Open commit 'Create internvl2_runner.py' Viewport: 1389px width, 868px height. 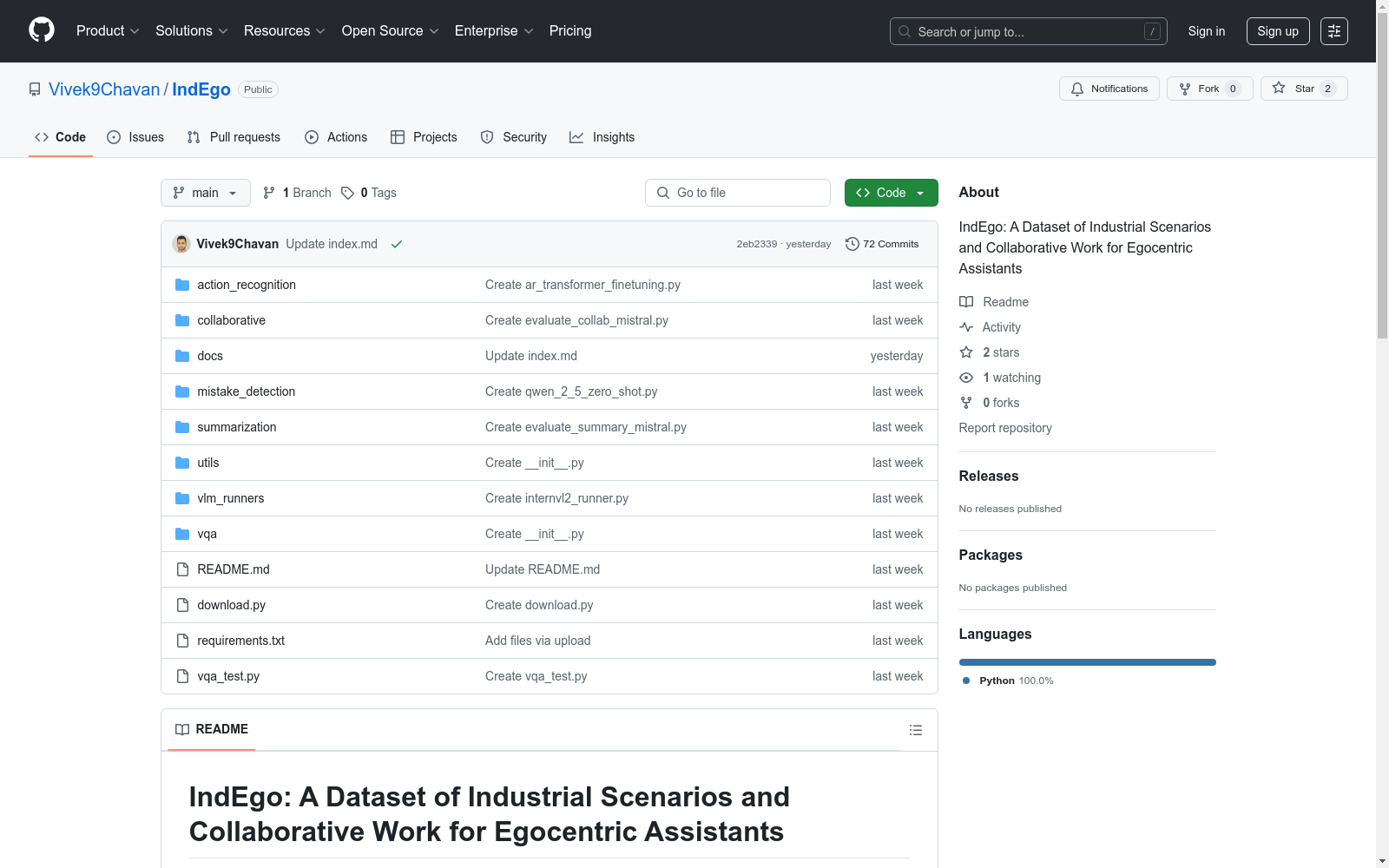coord(556,498)
